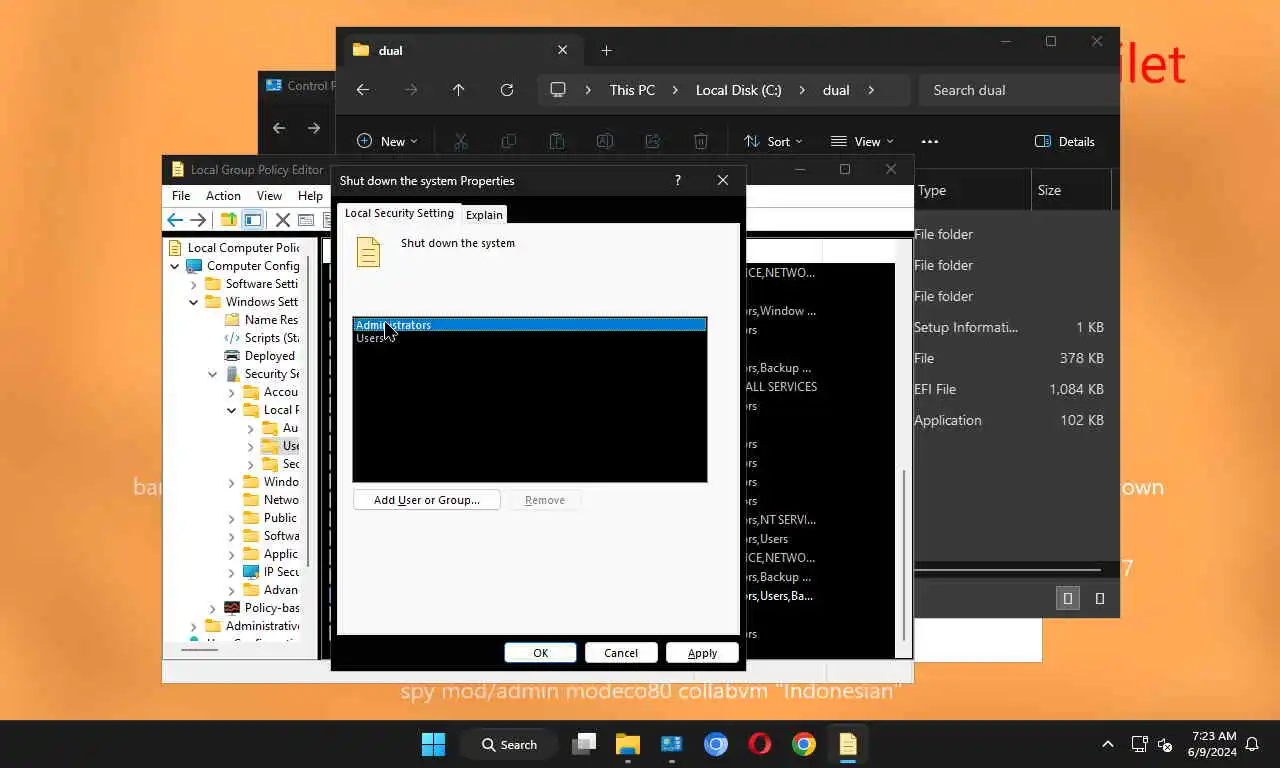1280x768 pixels.
Task: Open Opera browser from the taskbar
Action: pyautogui.click(x=760, y=744)
